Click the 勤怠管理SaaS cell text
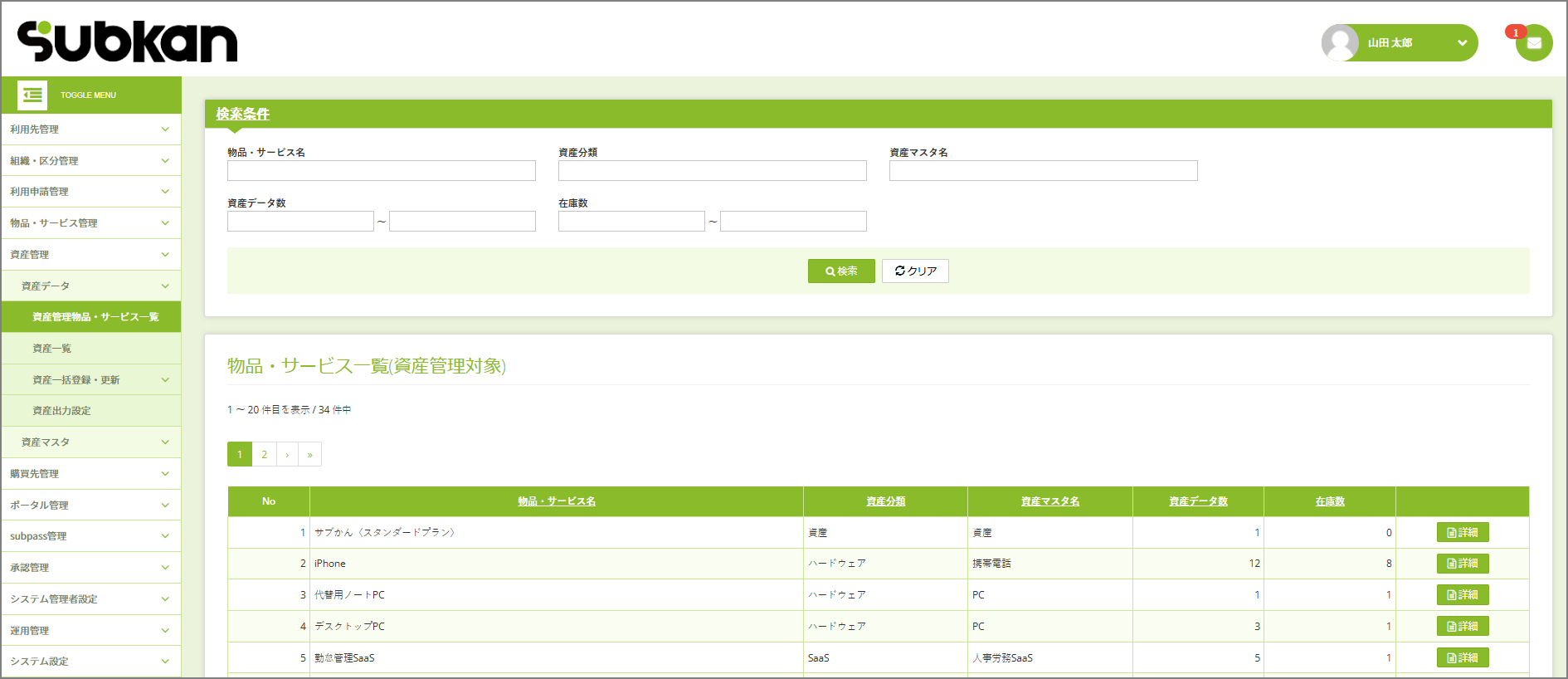This screenshot has height=679, width=1568. [344, 658]
